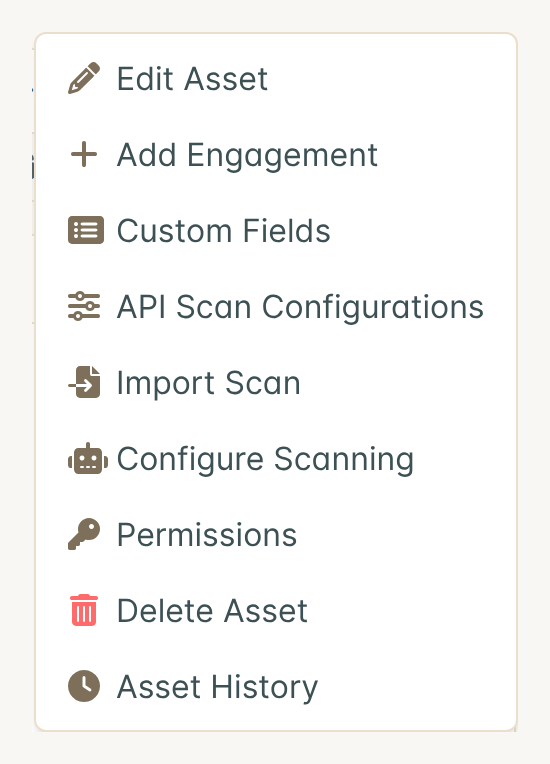
Task: Click the word Configurations in the API entry
Action: [373, 308]
